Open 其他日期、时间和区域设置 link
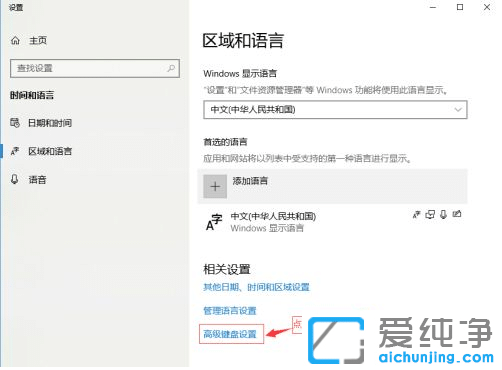Image resolution: width=502 pixels, height=370 pixels. pyautogui.click(x=256, y=287)
